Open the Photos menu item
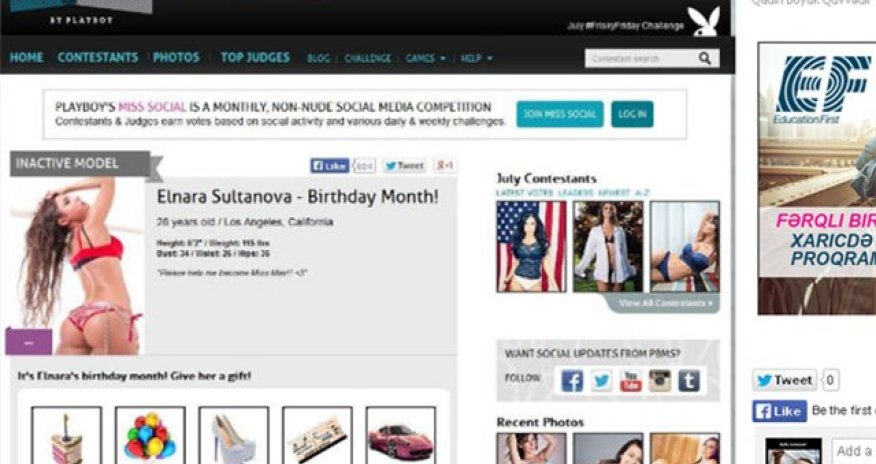876x464 pixels. tap(176, 57)
